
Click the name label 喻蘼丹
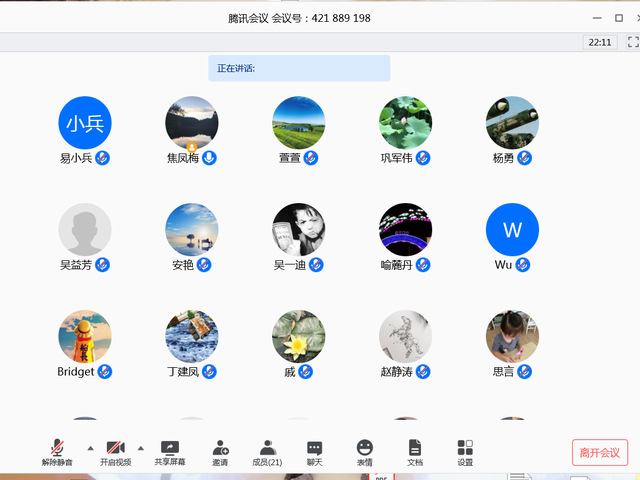click(397, 265)
